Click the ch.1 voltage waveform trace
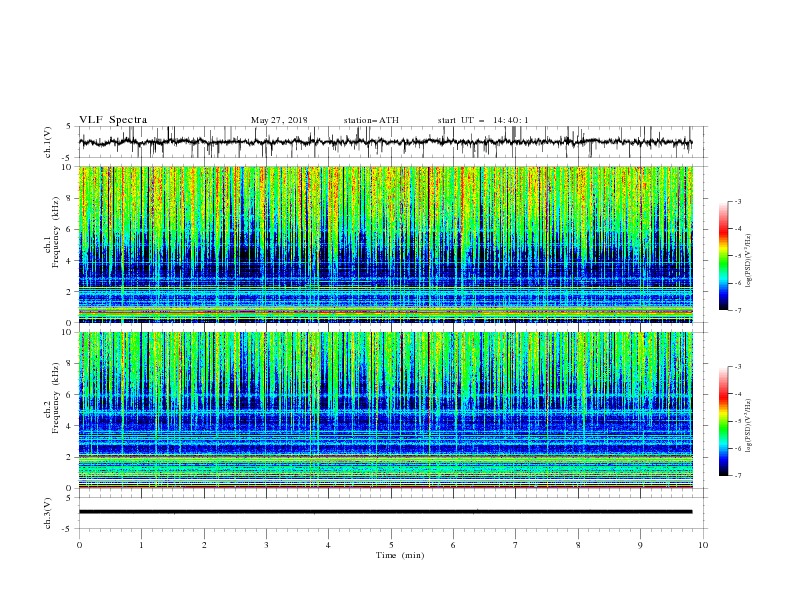 [x=385, y=142]
